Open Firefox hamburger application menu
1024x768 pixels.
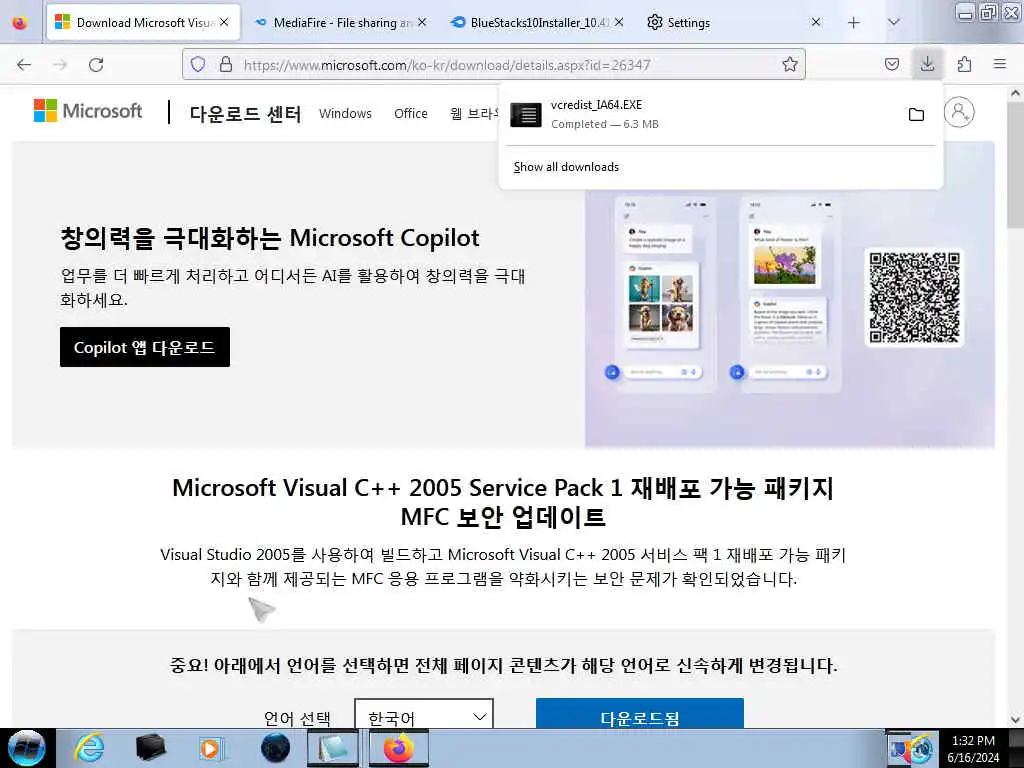(1000, 64)
